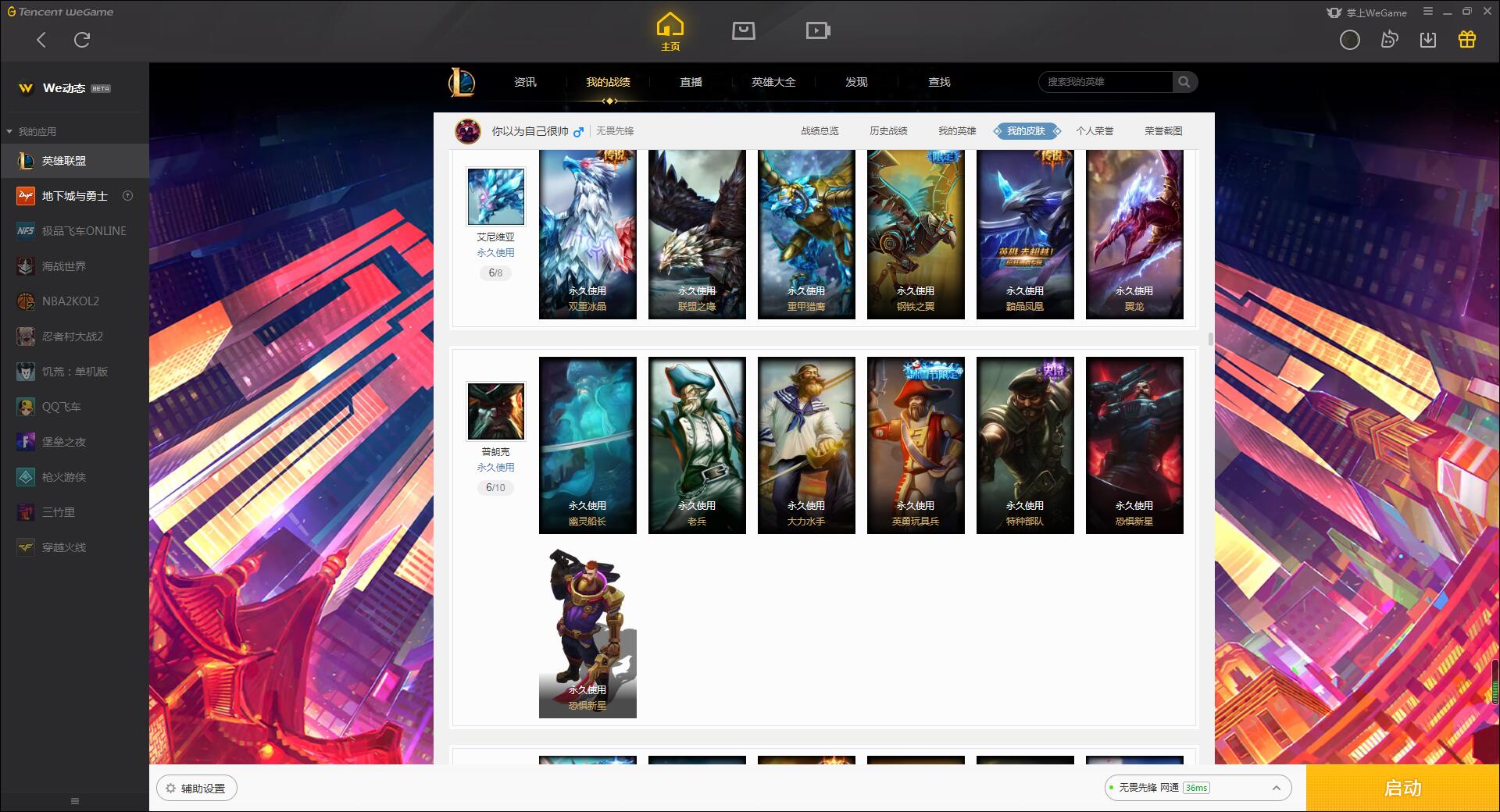Select 忍者村大战2 in the sidebar
Viewport: 1500px width, 812px height.
74,337
